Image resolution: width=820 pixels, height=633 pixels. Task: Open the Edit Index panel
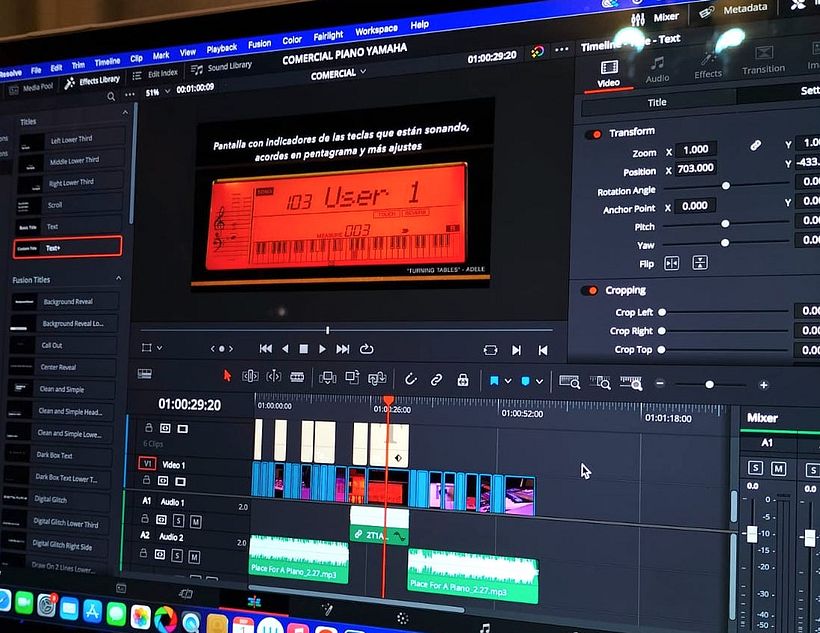[x=155, y=74]
